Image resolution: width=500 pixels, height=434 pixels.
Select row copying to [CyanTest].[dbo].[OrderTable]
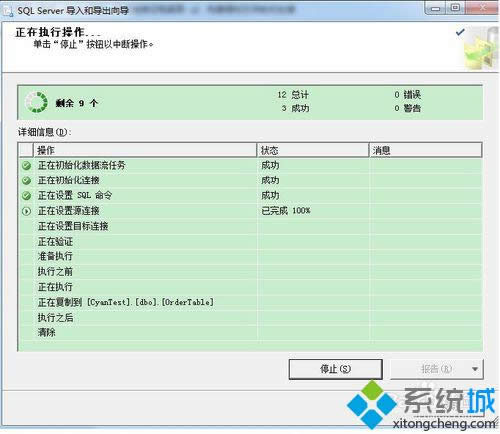pos(250,302)
